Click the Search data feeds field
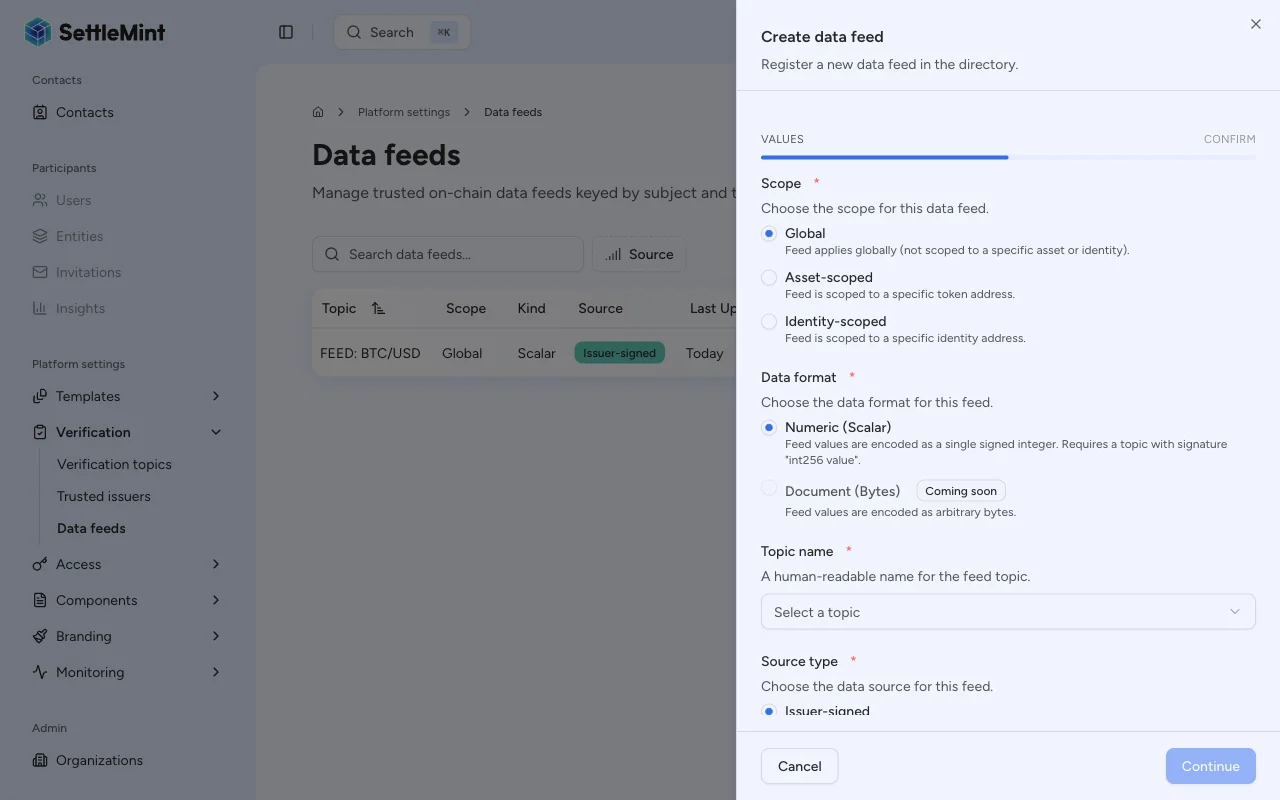The image size is (1280, 800). coord(447,254)
